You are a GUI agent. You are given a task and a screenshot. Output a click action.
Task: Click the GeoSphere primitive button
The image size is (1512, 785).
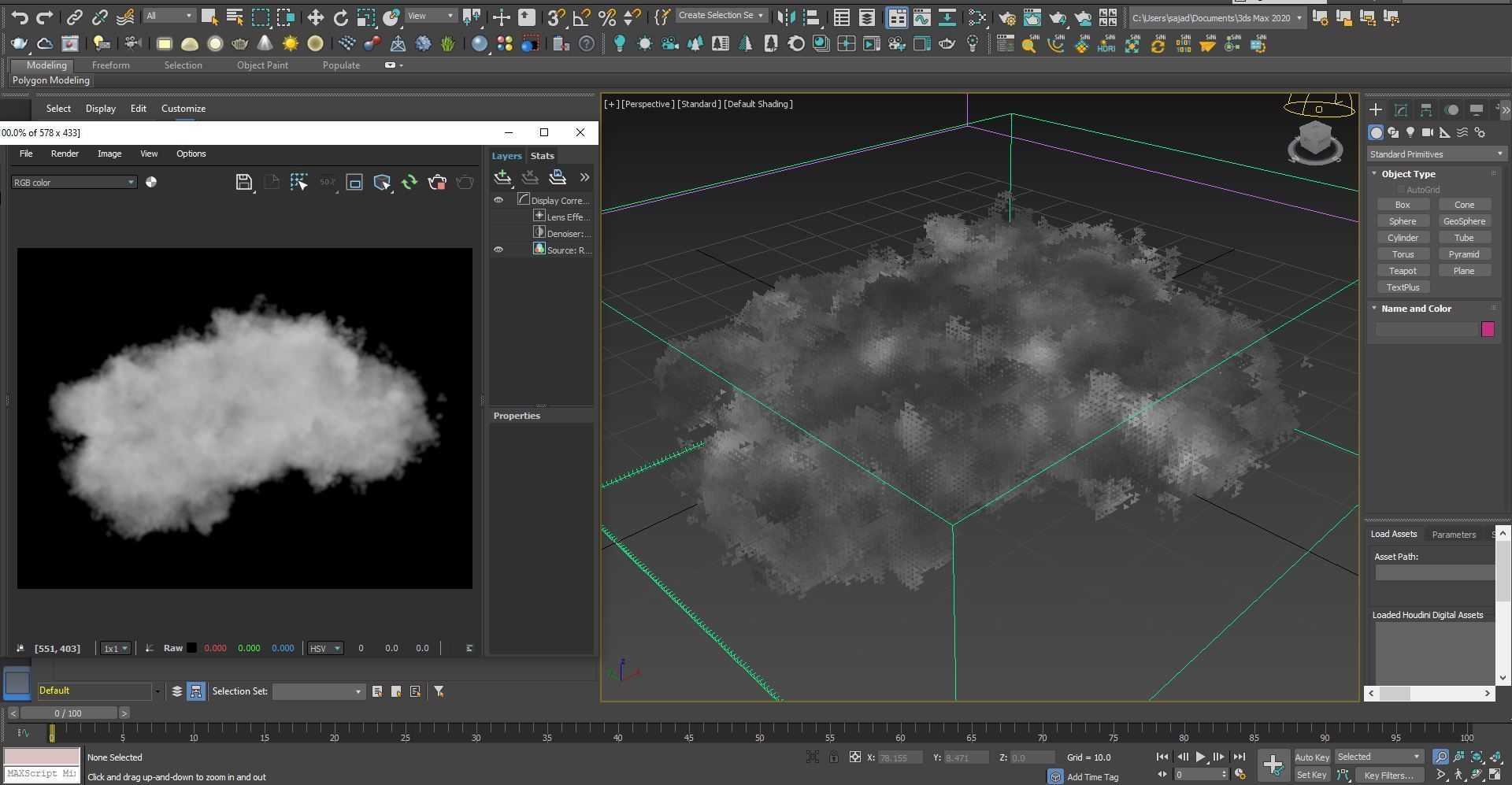coord(1464,221)
